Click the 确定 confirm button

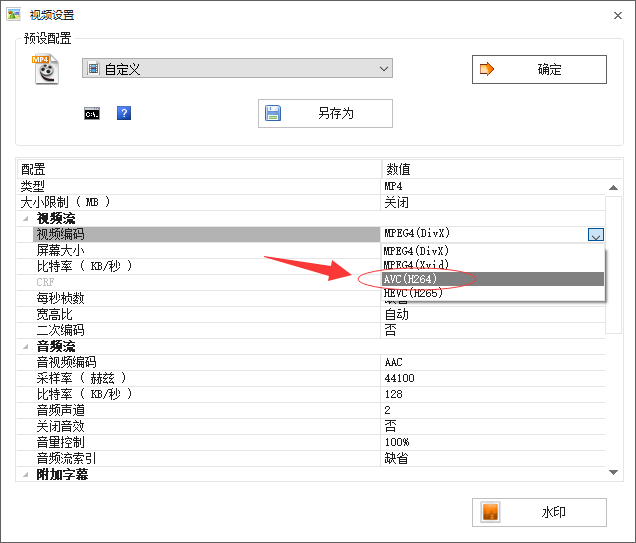pyautogui.click(x=539, y=69)
